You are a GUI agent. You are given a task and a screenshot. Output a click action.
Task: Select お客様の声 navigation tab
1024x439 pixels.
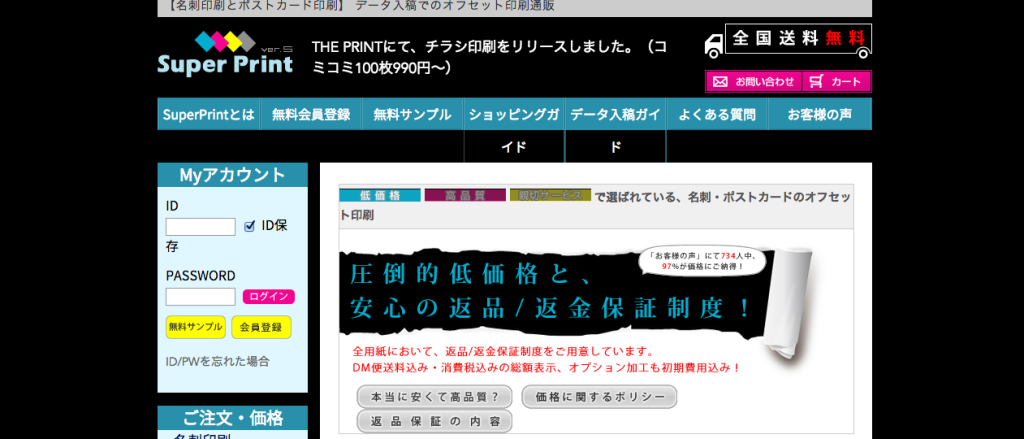coord(819,114)
